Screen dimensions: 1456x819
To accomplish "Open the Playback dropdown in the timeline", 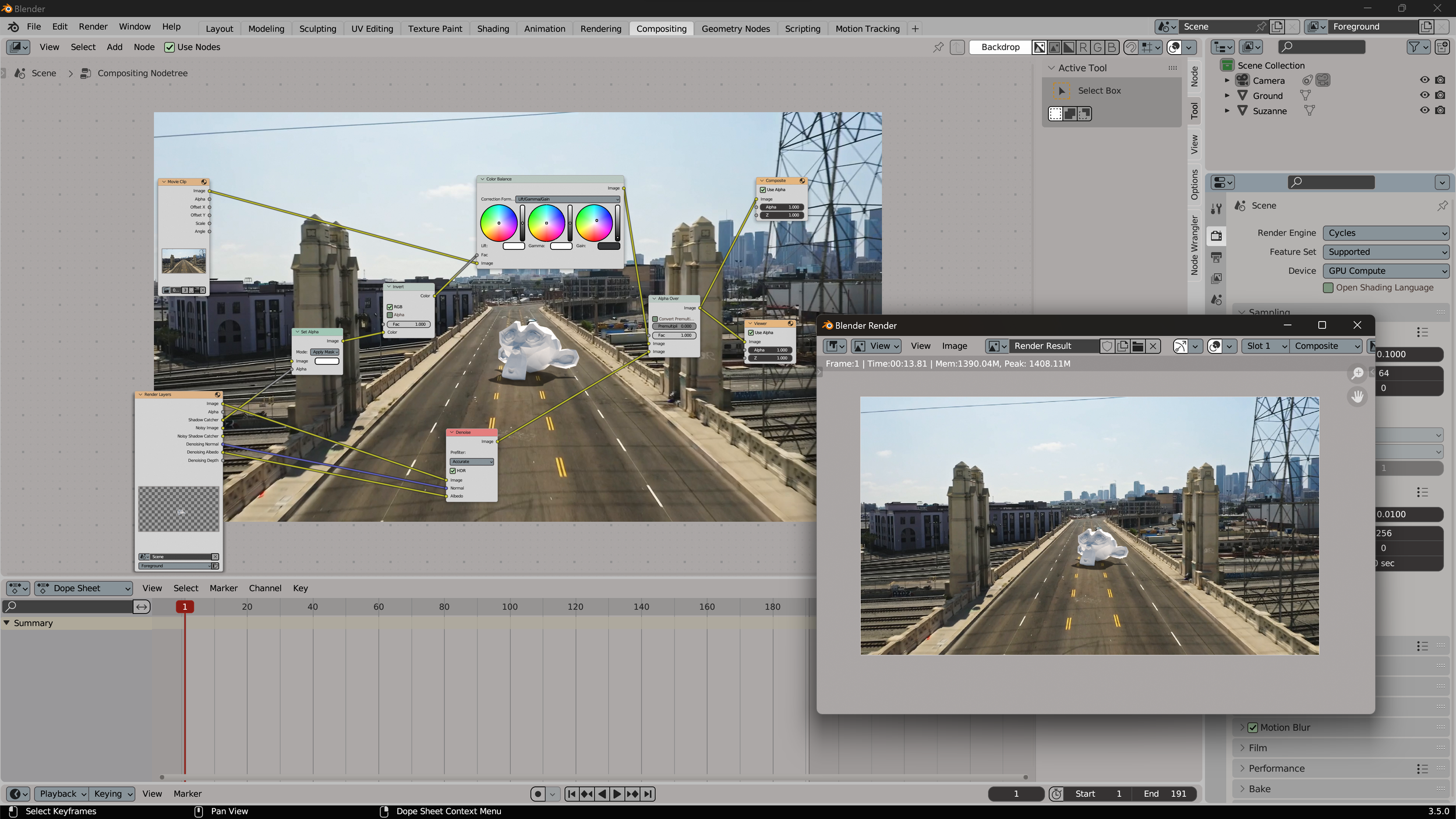I will point(62,794).
